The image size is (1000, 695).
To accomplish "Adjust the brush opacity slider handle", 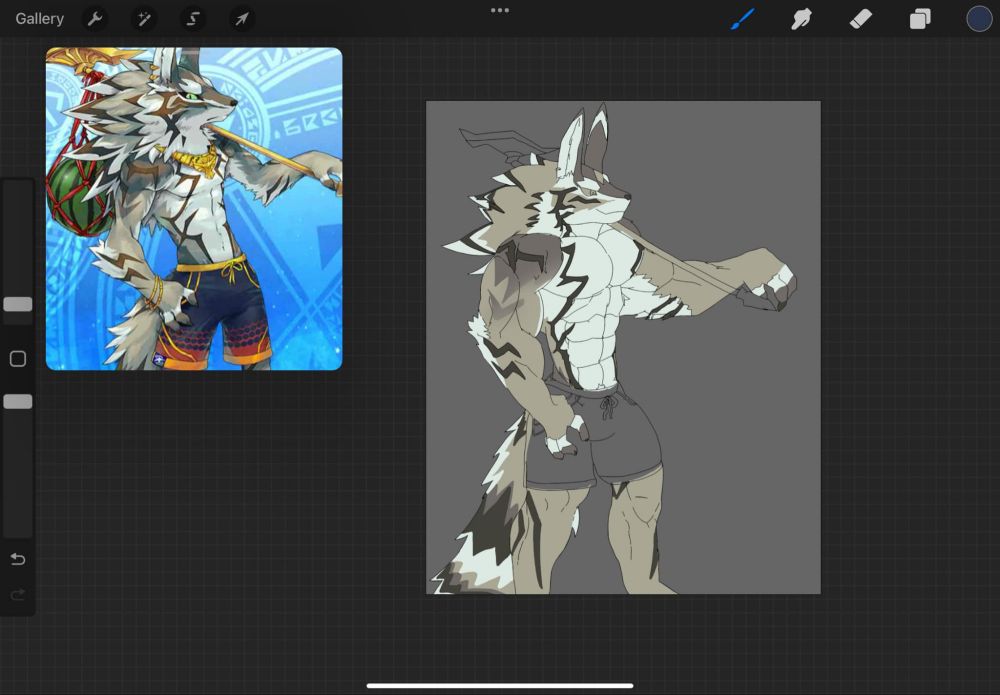I will click(x=18, y=401).
